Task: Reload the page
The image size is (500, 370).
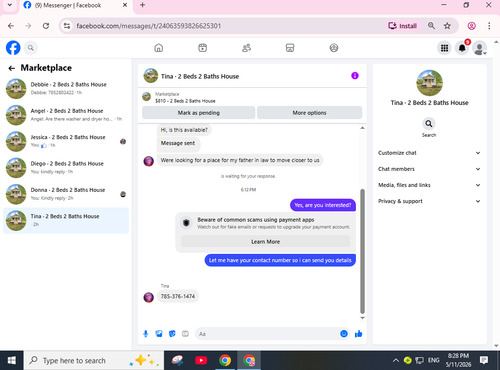Action: click(46, 26)
